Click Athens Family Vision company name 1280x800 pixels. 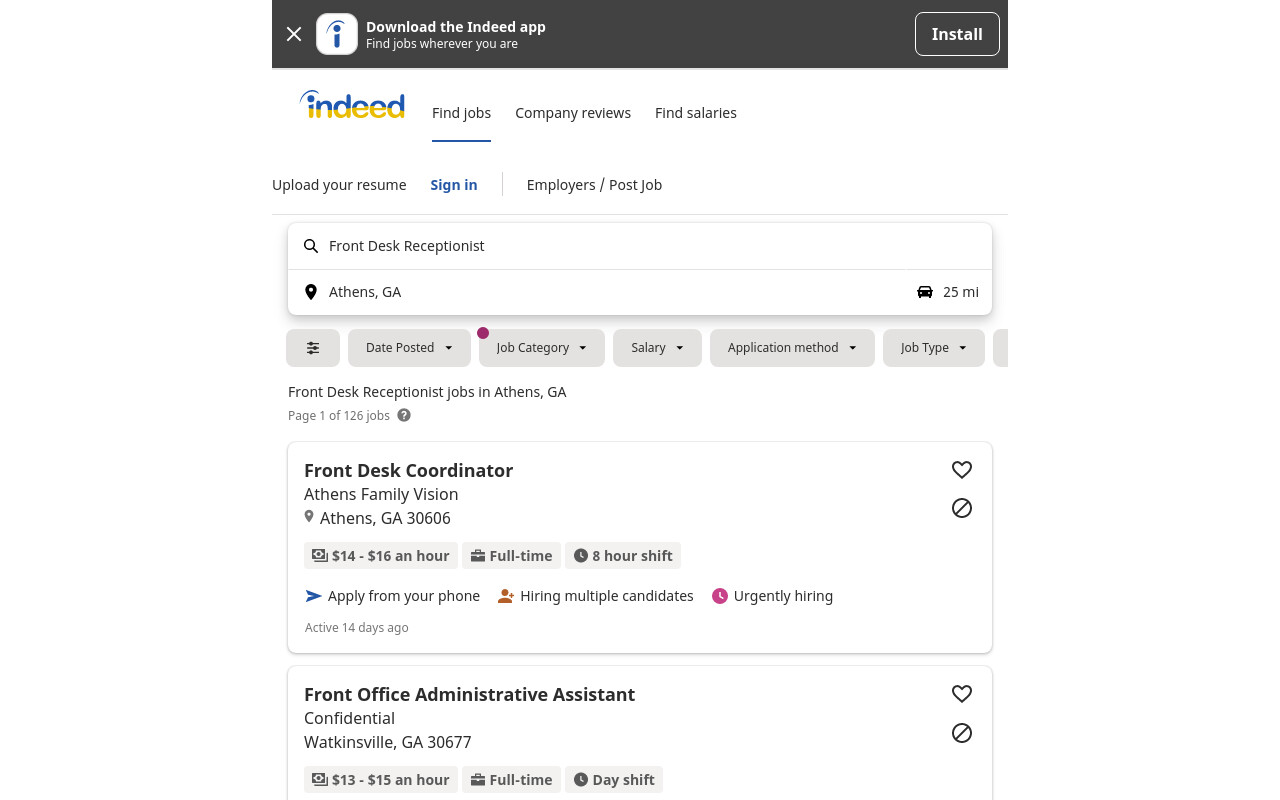381,494
